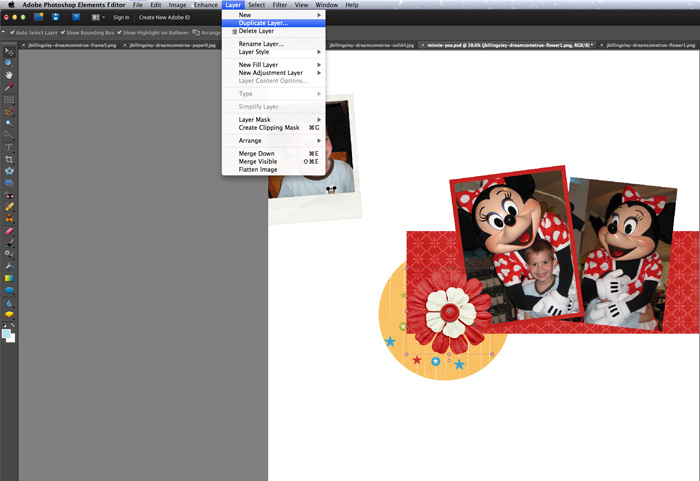Select the Magnetic Lasso tool
Viewport: 700px width, 481px height.
(9, 111)
